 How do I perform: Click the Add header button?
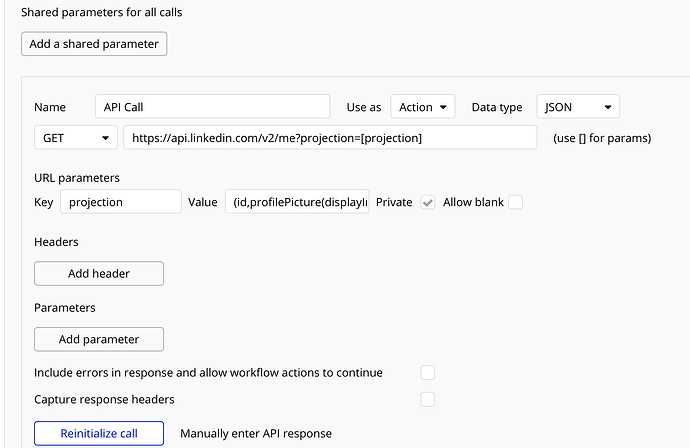(99, 273)
